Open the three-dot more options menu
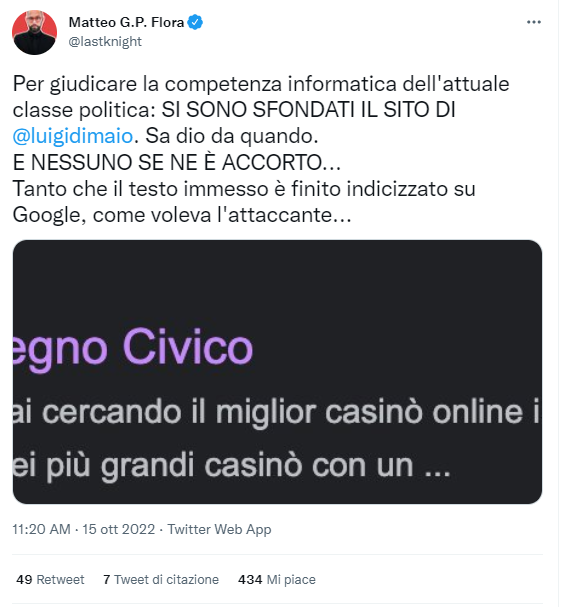The image size is (568, 607). click(534, 22)
